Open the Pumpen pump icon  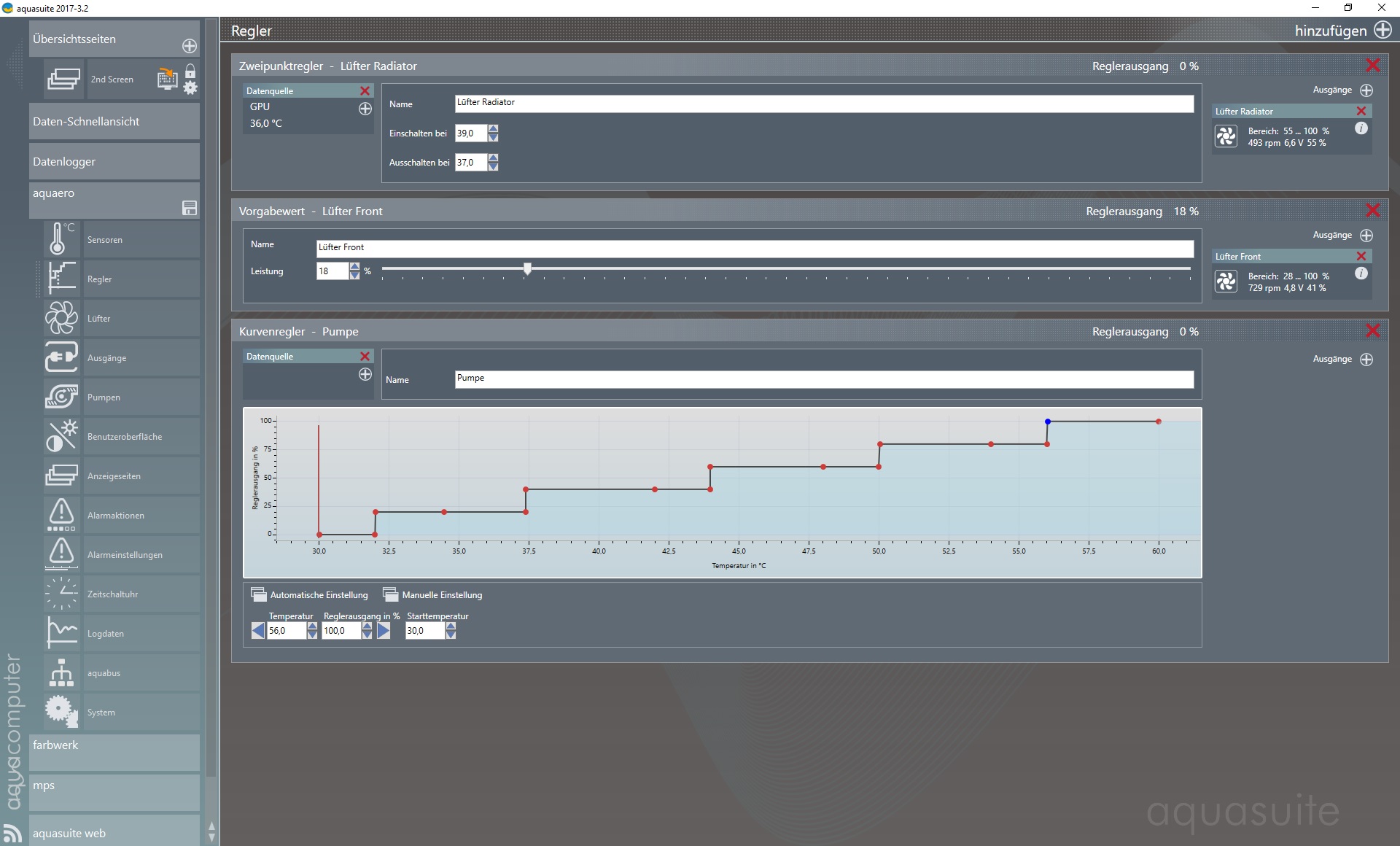tap(61, 397)
